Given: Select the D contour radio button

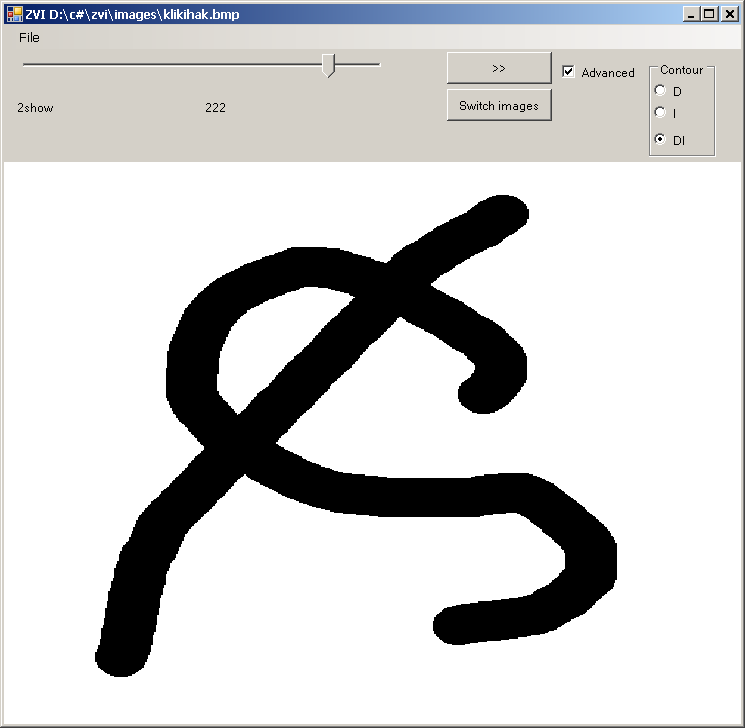Looking at the screenshot, I should click(660, 90).
